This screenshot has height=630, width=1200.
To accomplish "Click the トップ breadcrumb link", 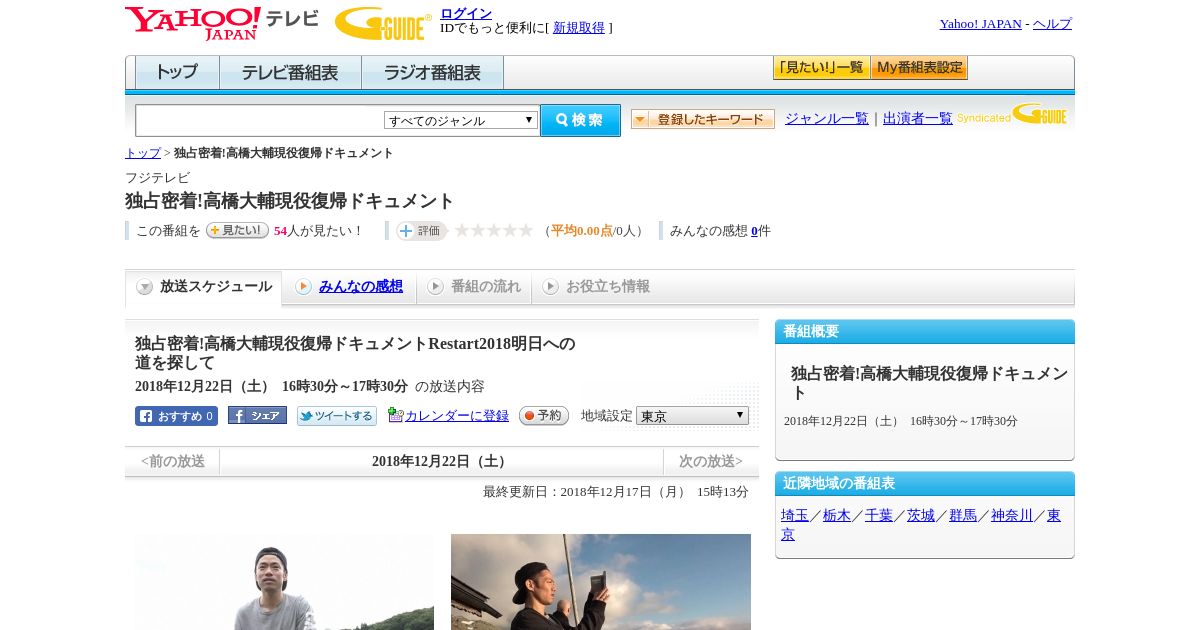I will 143,153.
